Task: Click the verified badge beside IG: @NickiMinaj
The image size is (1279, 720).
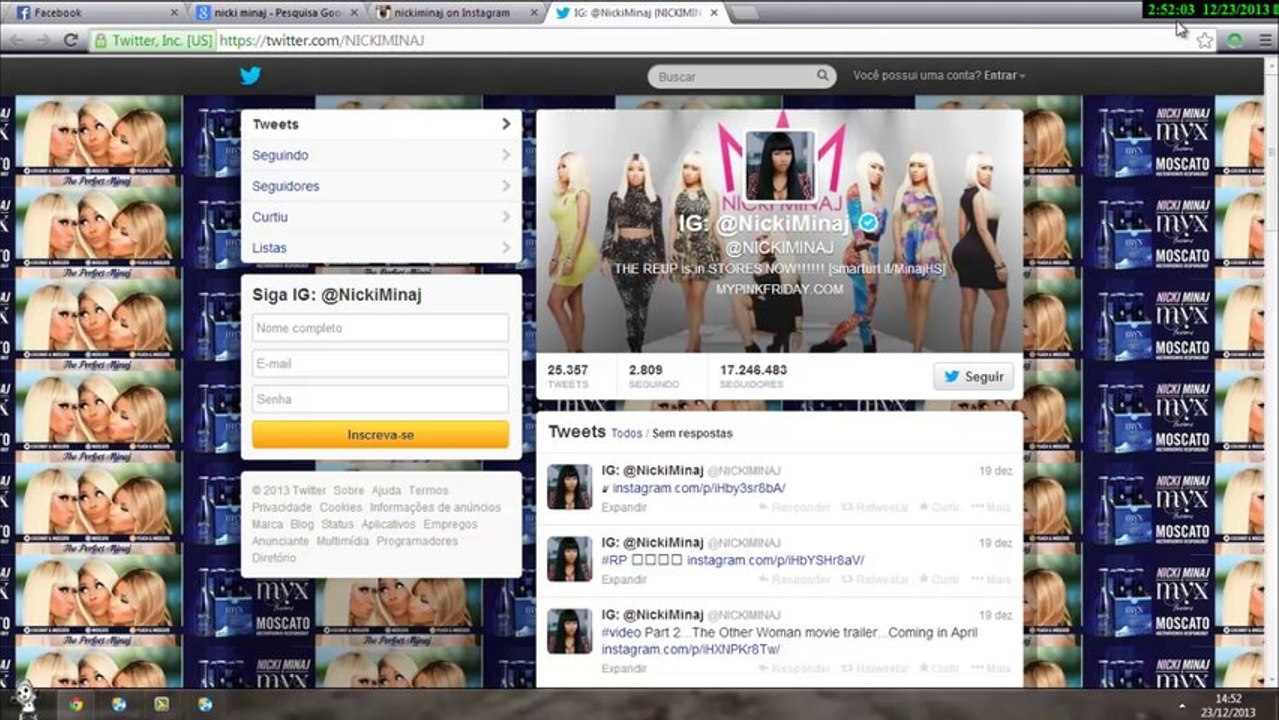Action: point(869,223)
